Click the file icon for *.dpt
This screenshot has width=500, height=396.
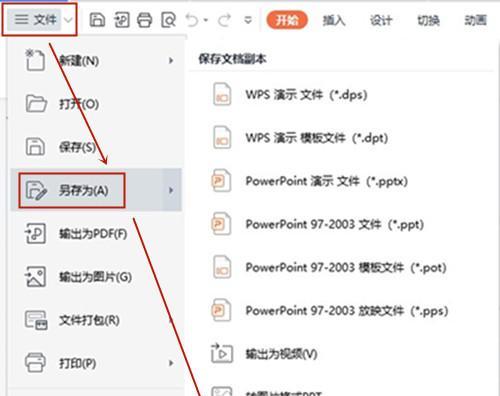[x=222, y=137]
